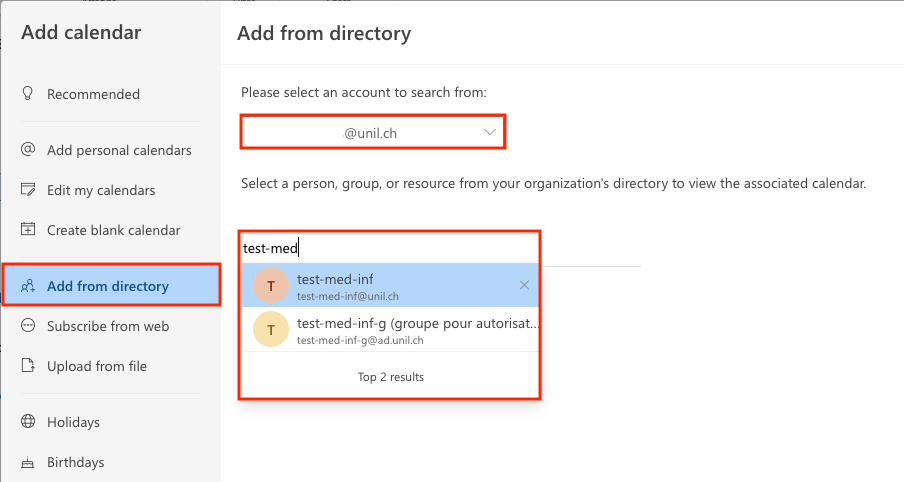Click the people icon for Add from directory
904x482 pixels.
coord(28,286)
